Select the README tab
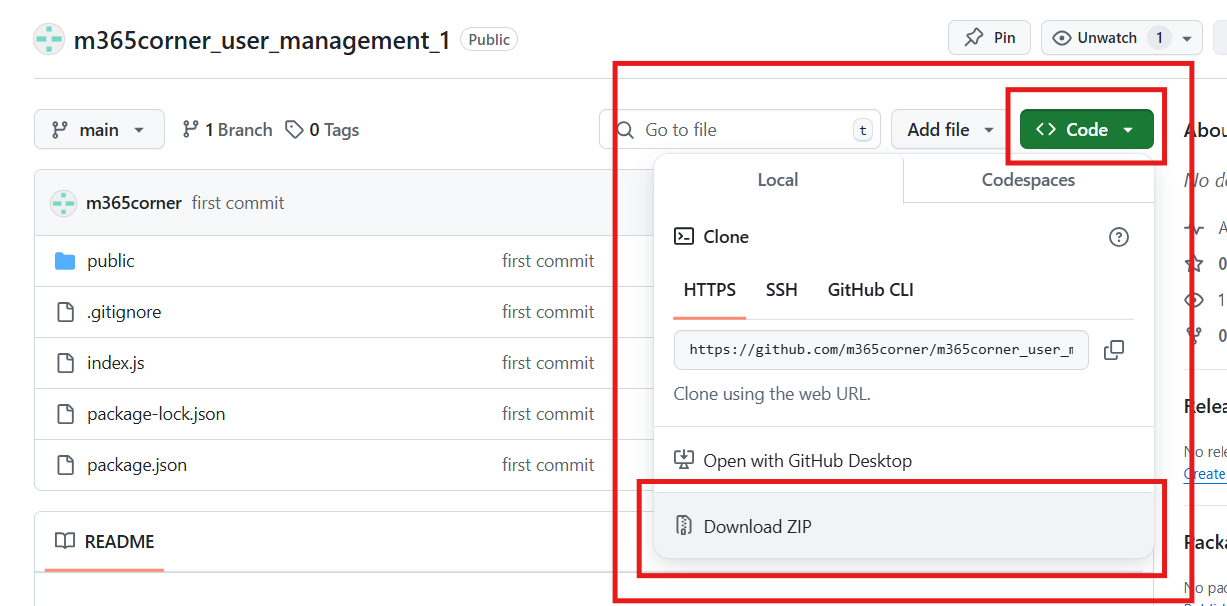1227x606 pixels. click(x=104, y=542)
